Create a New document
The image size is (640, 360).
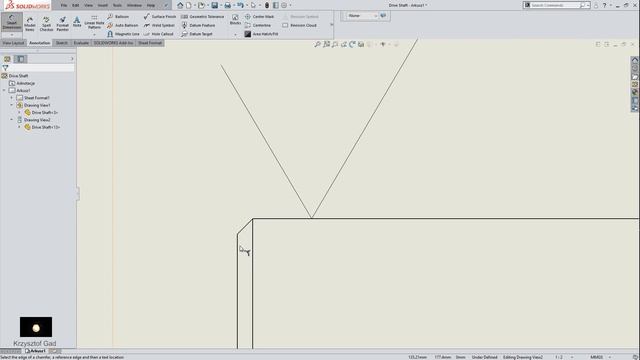click(189, 5)
